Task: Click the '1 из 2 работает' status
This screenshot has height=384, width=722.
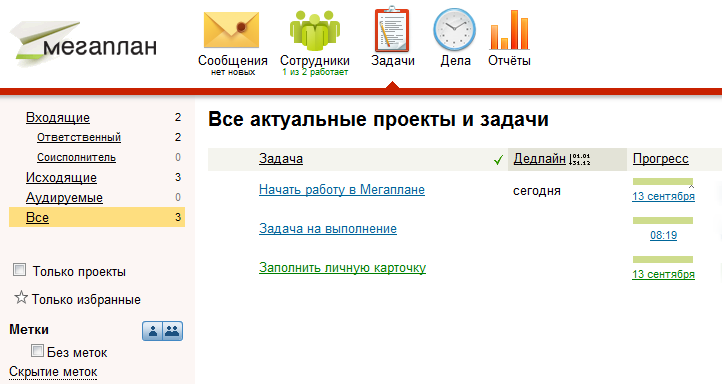Action: tap(315, 72)
